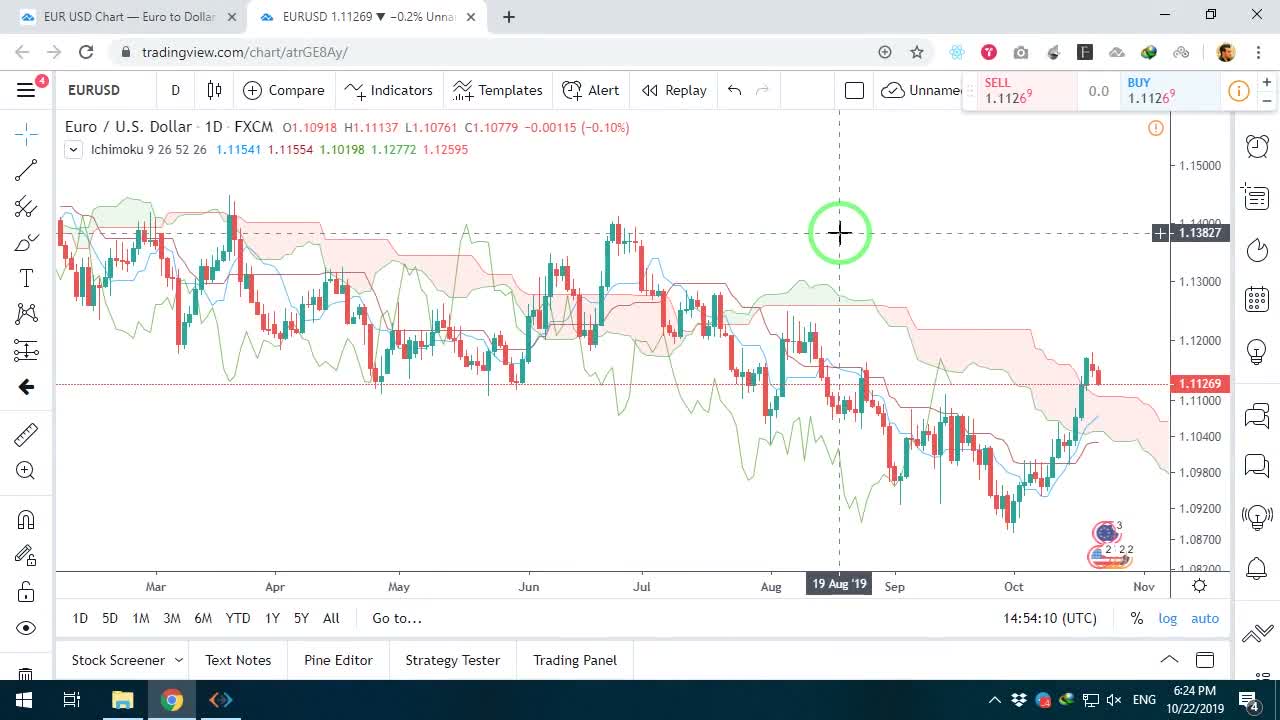
Task: Activate the zoom in tool
Action: click(x=26, y=471)
